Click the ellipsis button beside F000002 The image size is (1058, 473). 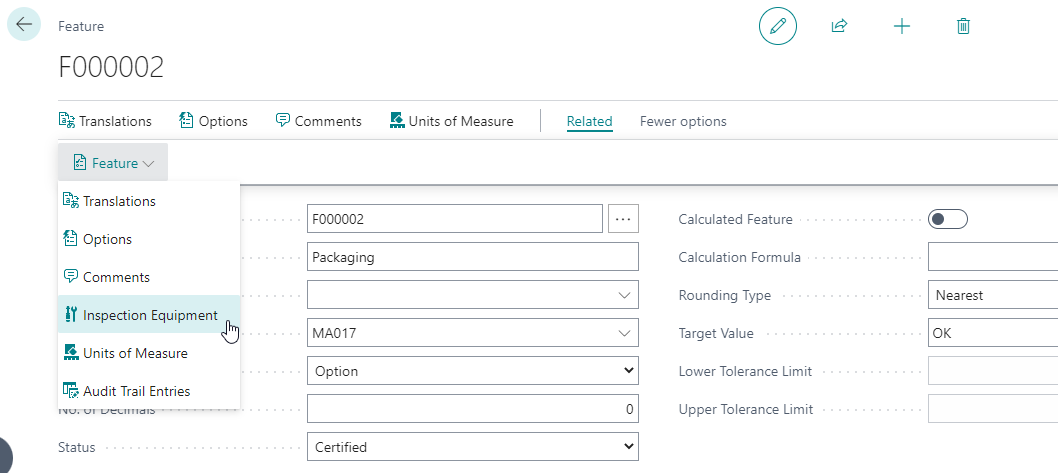623,219
